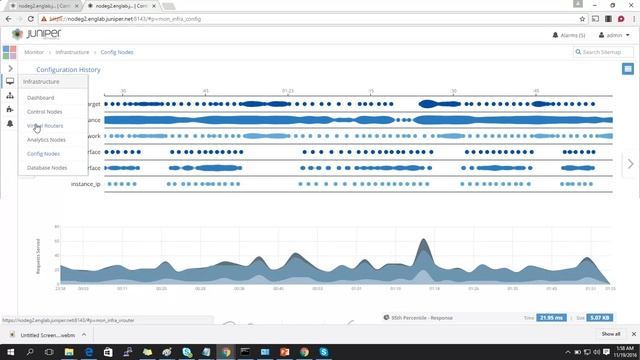Open the action center notification icon
The width and height of the screenshot is (640, 360).
pos(607,352)
